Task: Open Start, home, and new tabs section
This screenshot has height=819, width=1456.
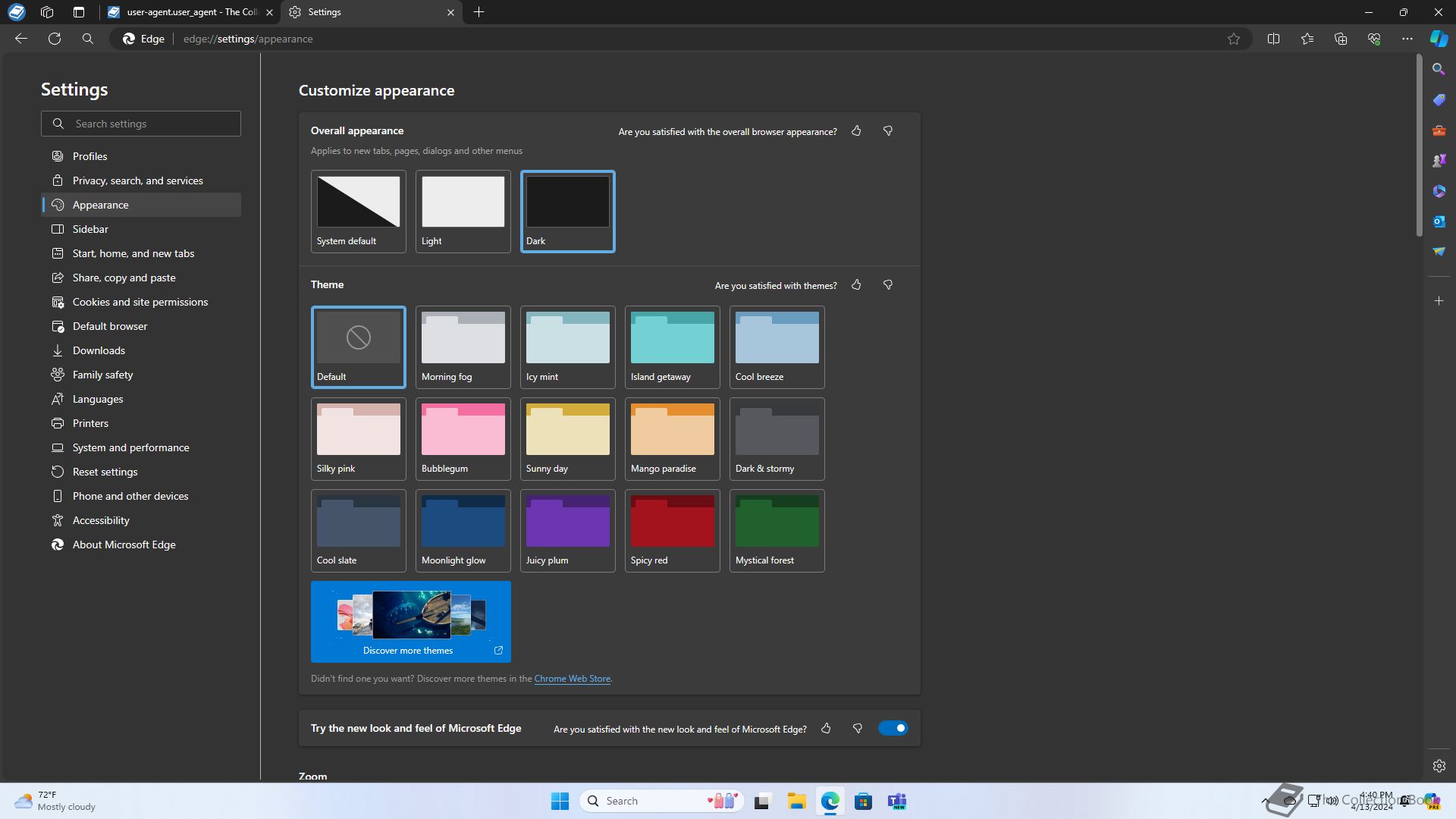Action: [x=141, y=253]
